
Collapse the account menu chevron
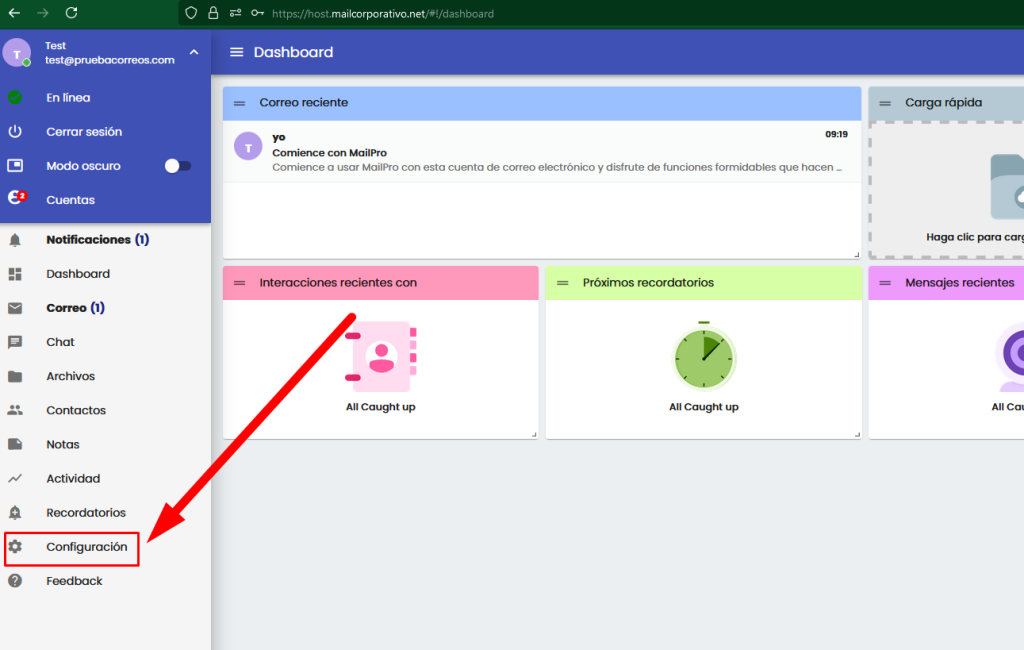click(x=194, y=52)
